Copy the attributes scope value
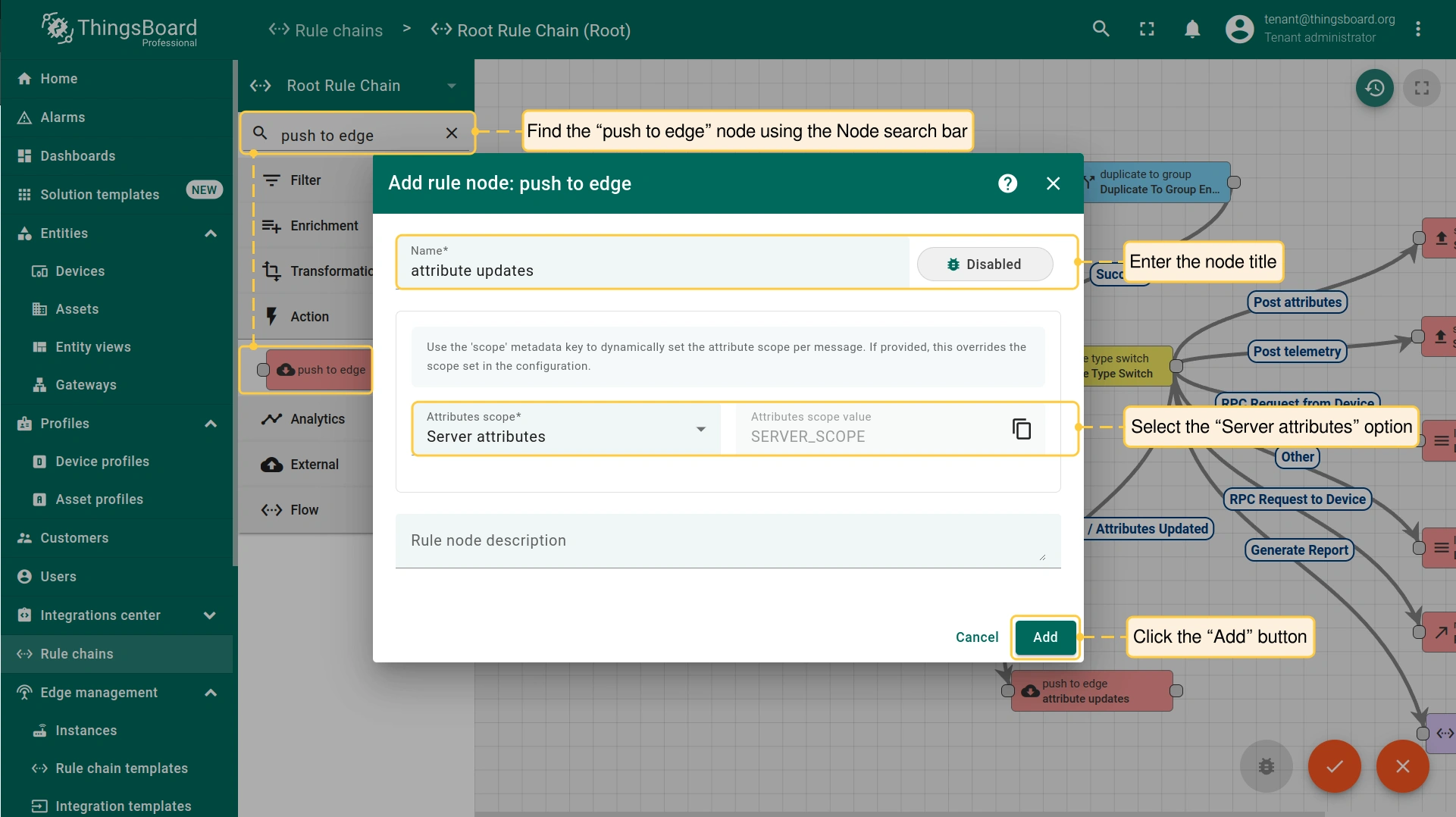This screenshot has height=817, width=1456. (1021, 429)
